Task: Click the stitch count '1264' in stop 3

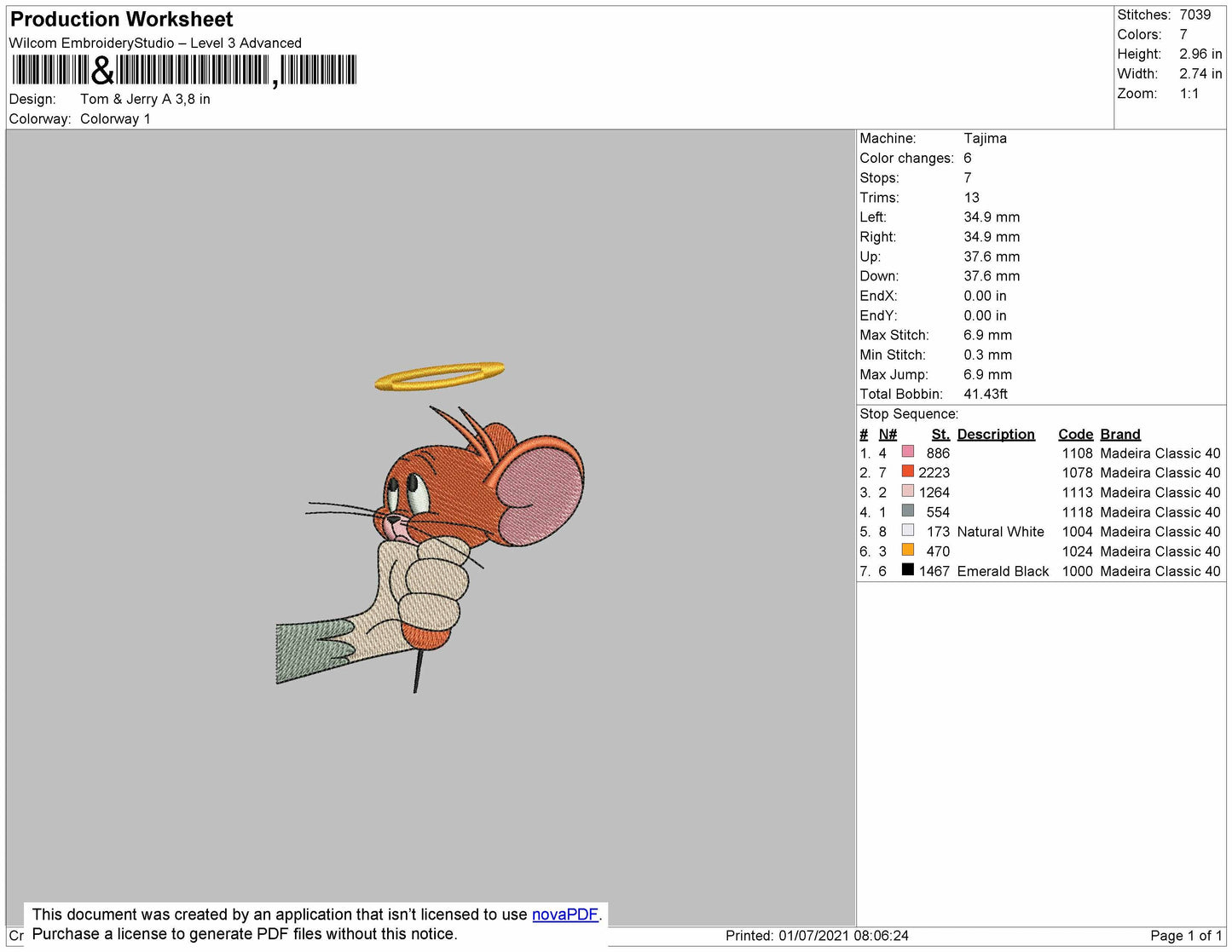Action: (934, 493)
